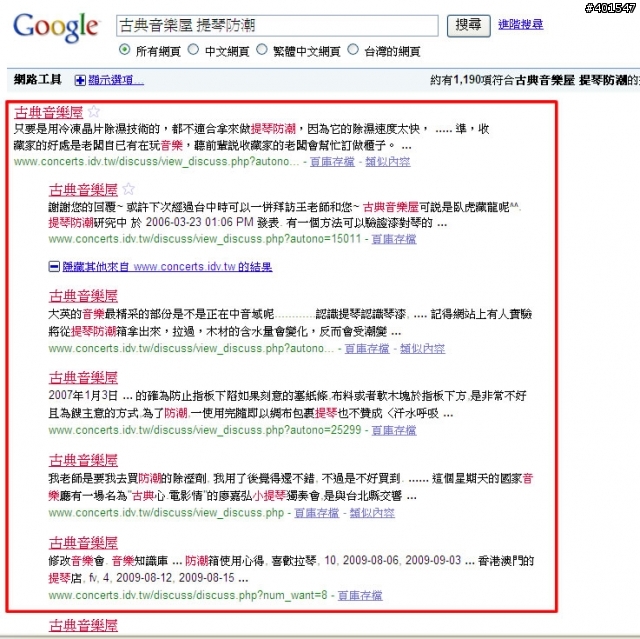
Task: Open the 進階搜尋 advanced search link
Action: click(x=520, y=24)
